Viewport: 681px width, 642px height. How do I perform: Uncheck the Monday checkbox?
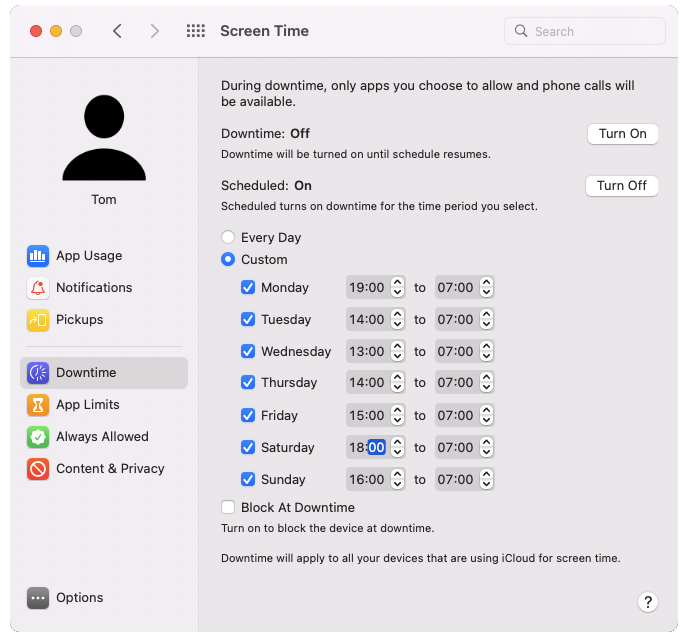248,287
